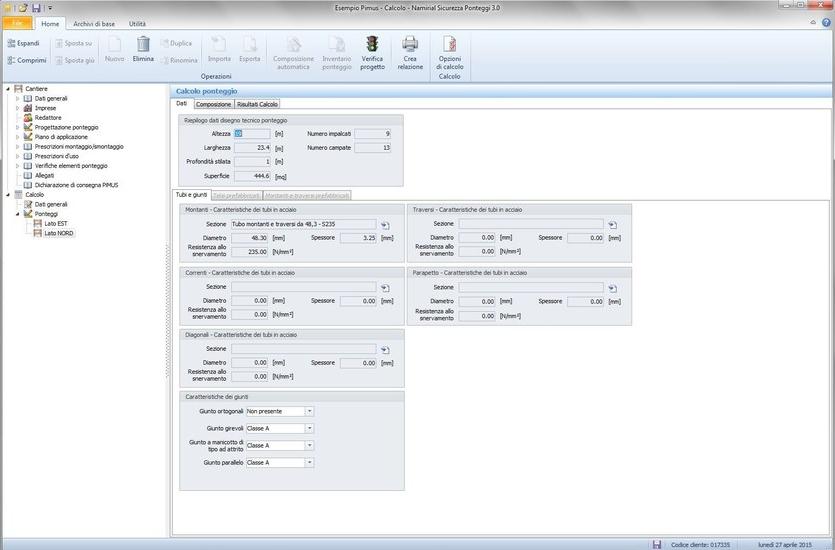Viewport: 835px width, 550px height.
Task: Select Lato EST in the tree
Action: [x=56, y=223]
